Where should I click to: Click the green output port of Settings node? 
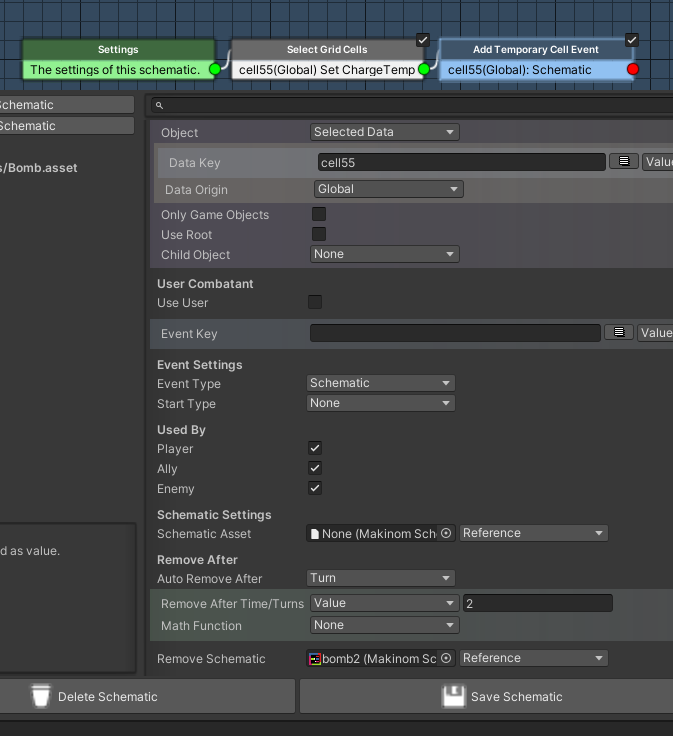215,69
